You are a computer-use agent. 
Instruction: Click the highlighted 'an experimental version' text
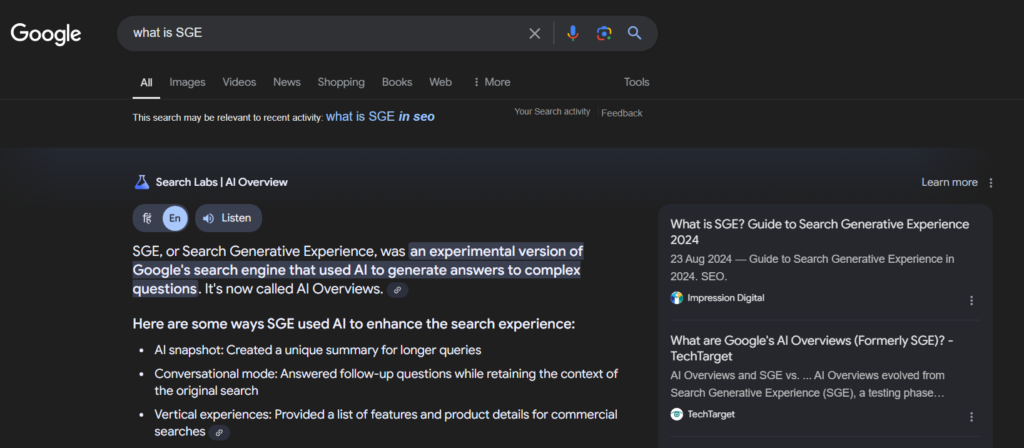(x=357, y=270)
